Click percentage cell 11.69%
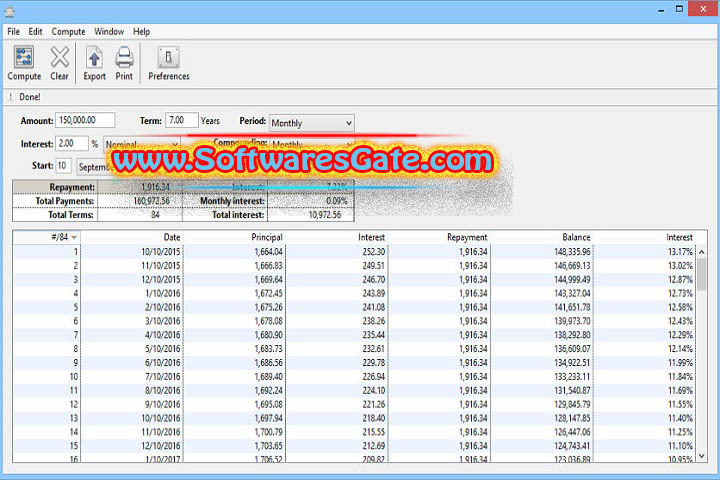Image resolution: width=720 pixels, height=480 pixels. tap(680, 390)
